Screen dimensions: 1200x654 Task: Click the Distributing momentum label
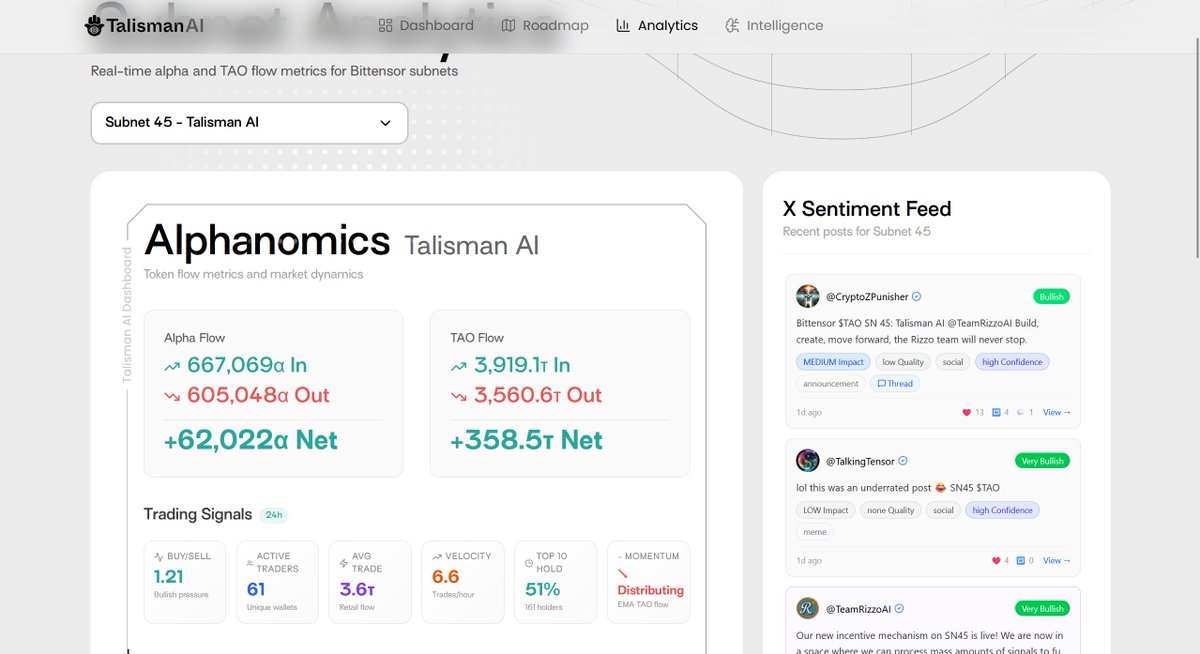[x=650, y=590]
